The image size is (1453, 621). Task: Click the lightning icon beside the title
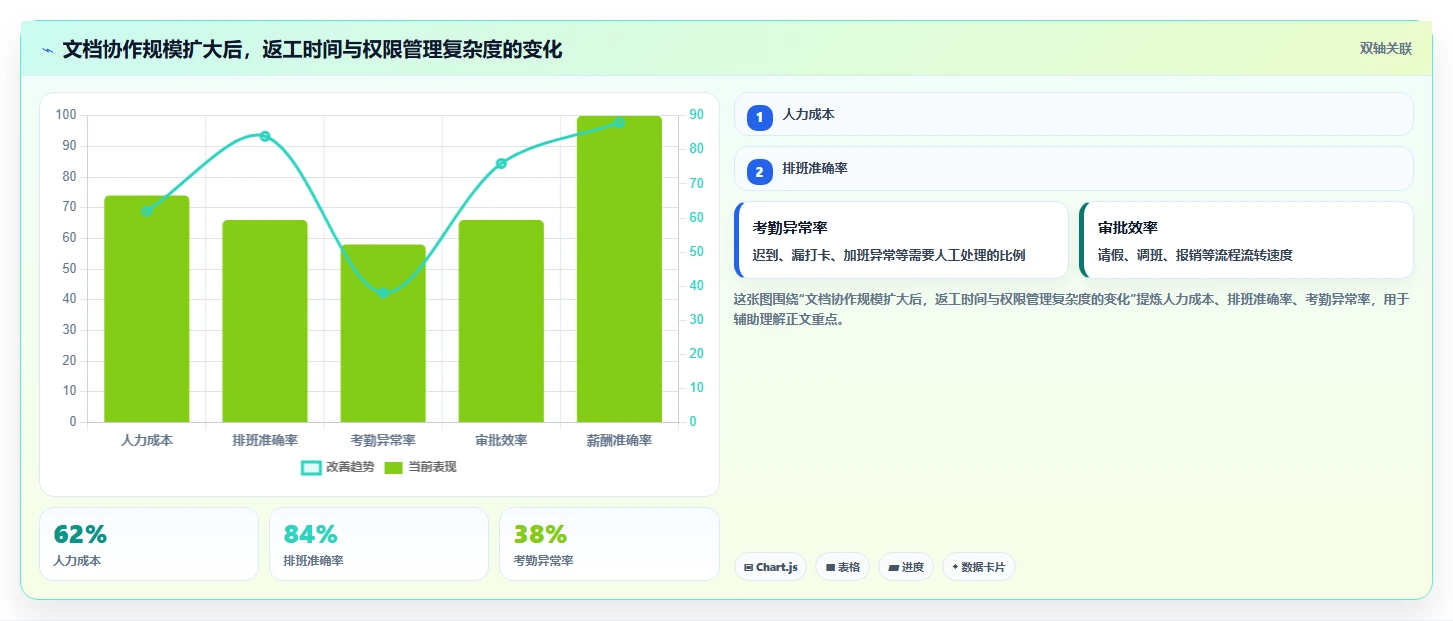coord(47,50)
